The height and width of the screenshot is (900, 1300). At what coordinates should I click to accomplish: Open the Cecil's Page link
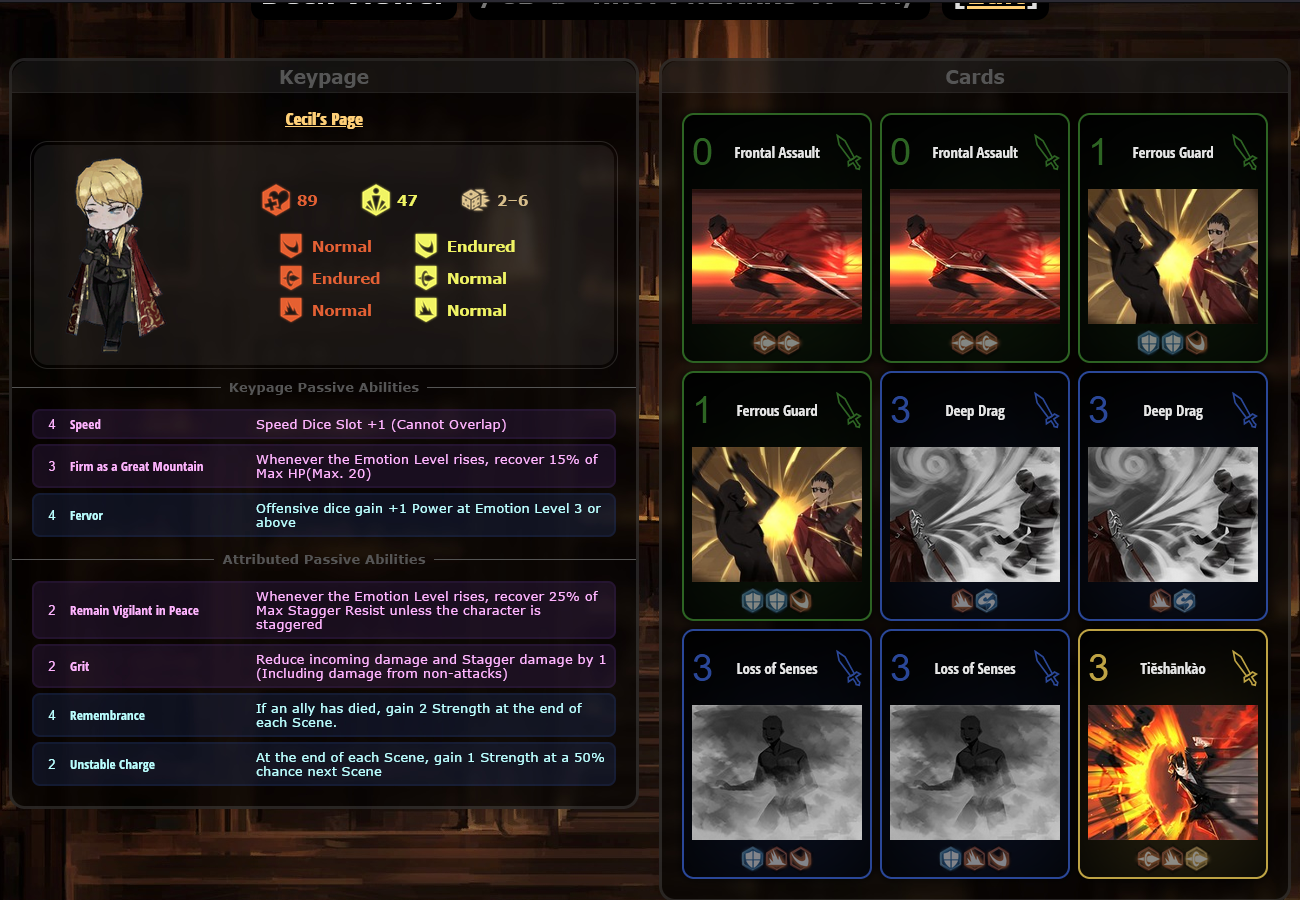pos(324,119)
